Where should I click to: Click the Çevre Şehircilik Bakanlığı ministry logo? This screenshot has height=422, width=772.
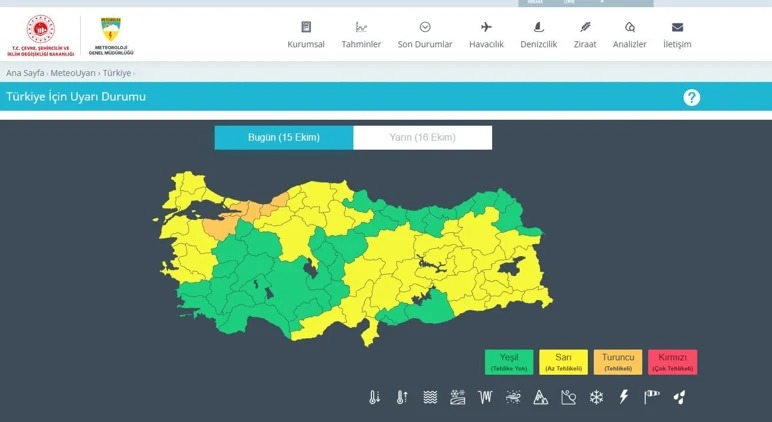tap(40, 35)
